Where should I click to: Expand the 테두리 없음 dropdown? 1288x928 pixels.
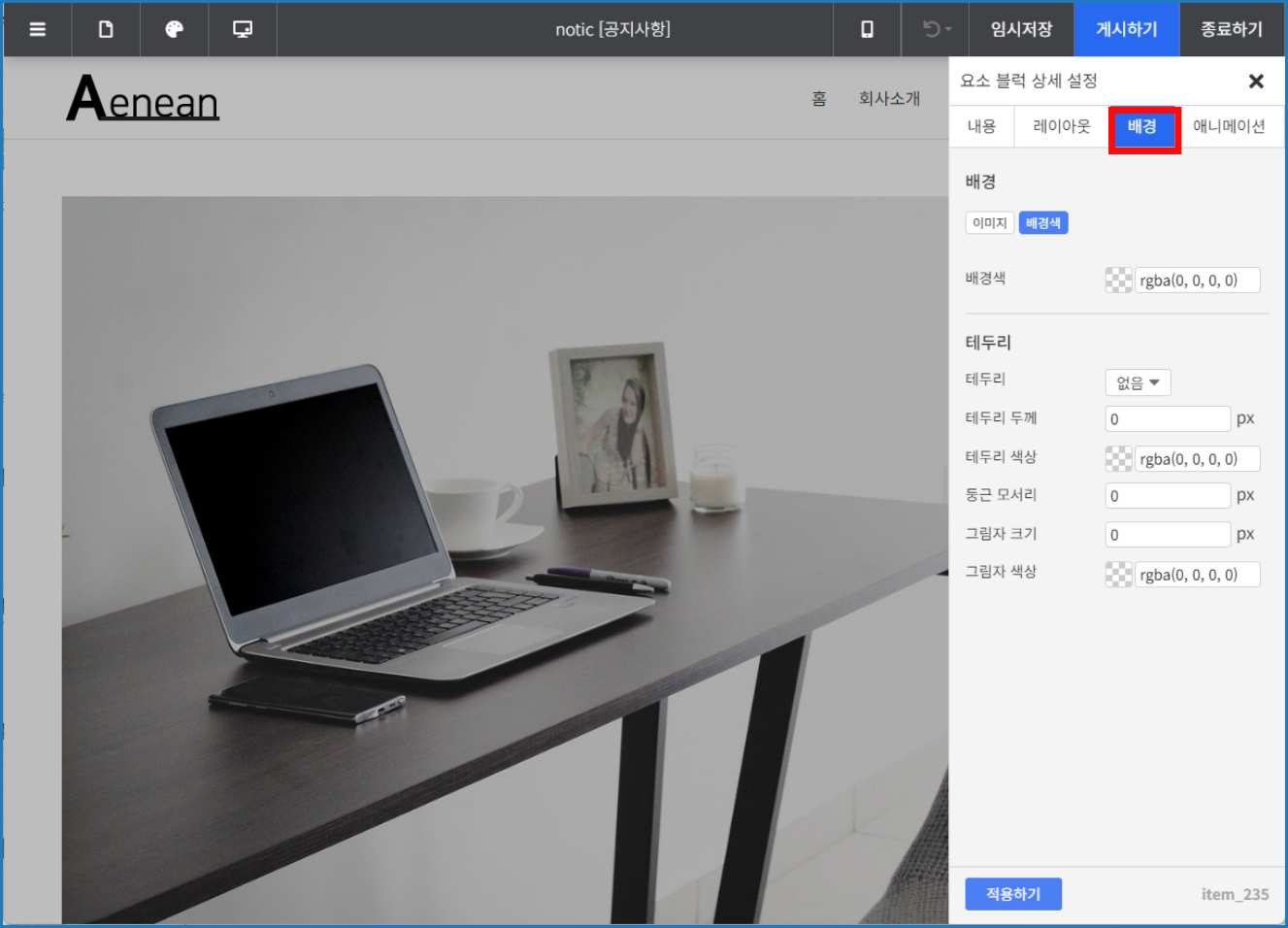1138,382
